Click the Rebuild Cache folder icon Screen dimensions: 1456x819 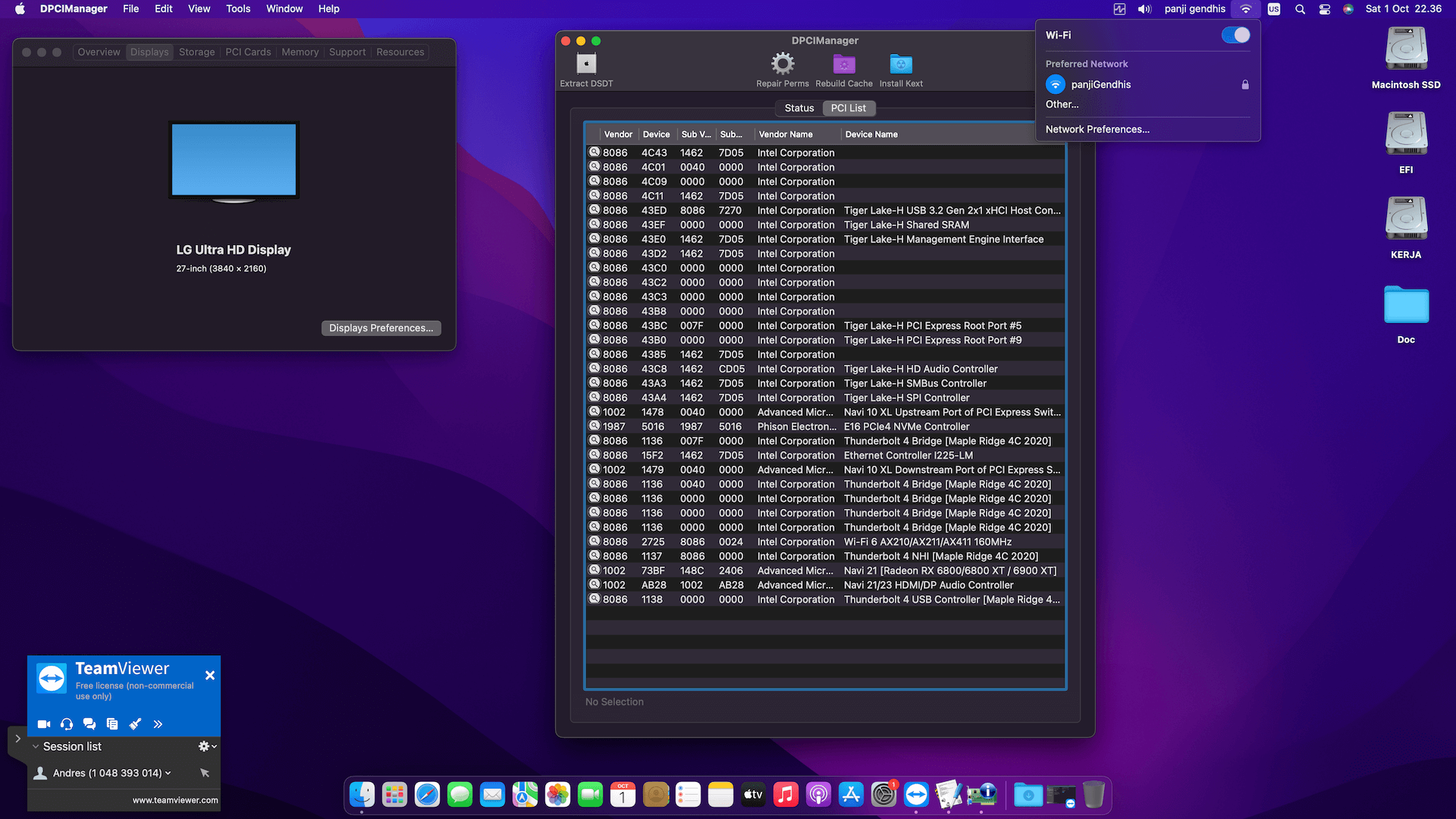[843, 64]
